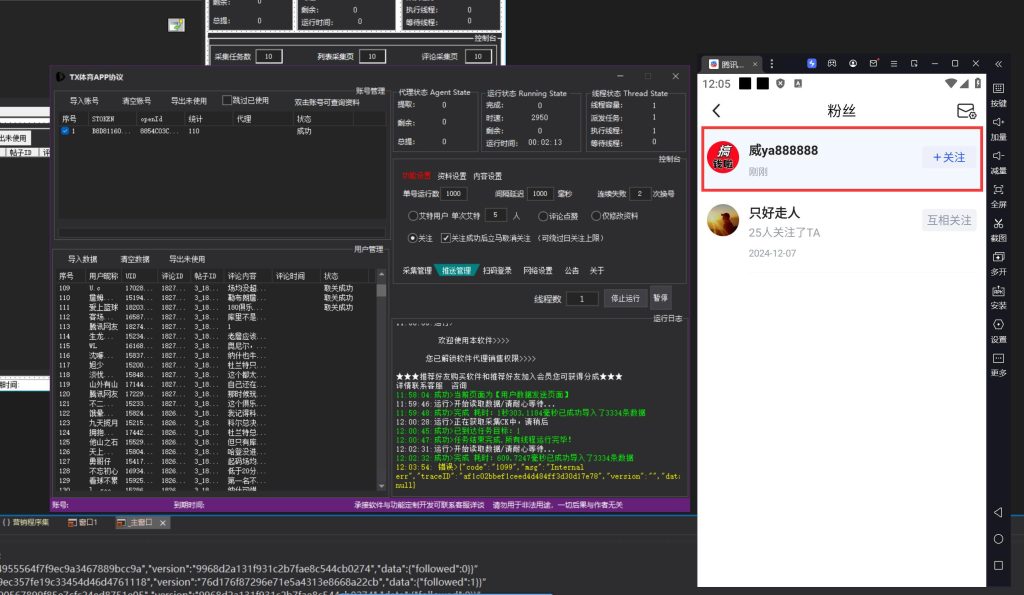
Task: Select the 艾特用户 radio option
Action: tap(413, 215)
